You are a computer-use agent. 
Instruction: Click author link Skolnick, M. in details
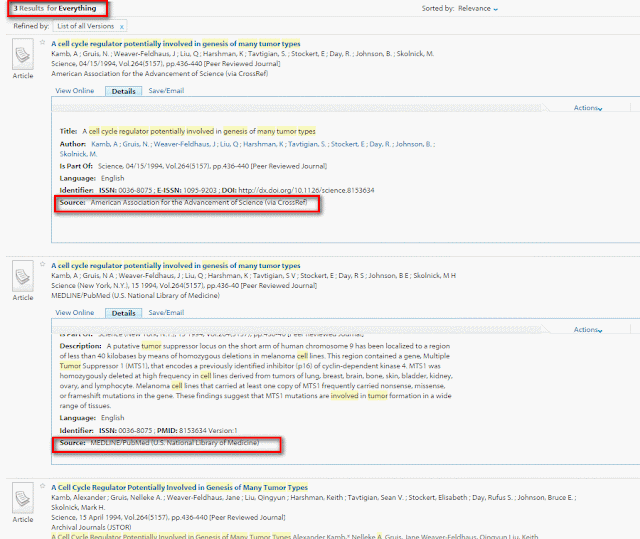point(78,154)
